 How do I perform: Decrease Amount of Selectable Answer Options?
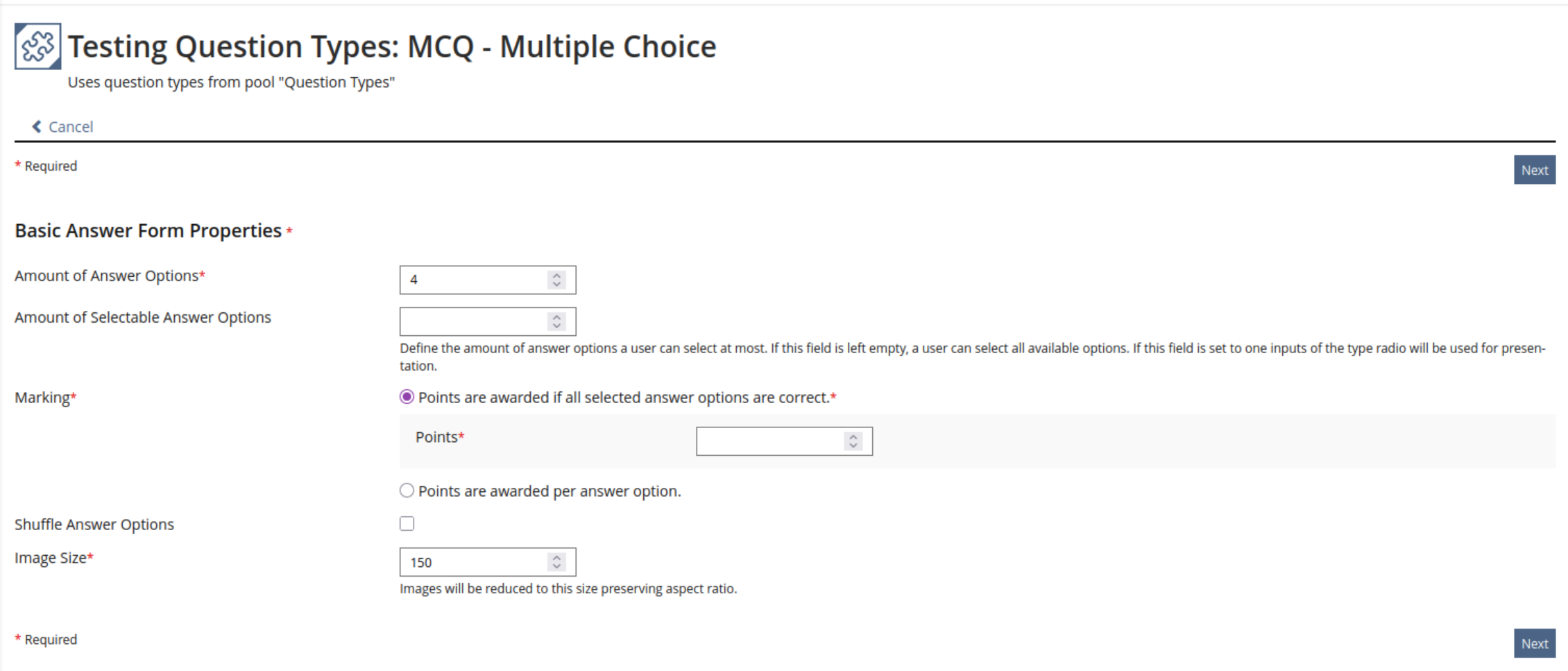(x=556, y=326)
